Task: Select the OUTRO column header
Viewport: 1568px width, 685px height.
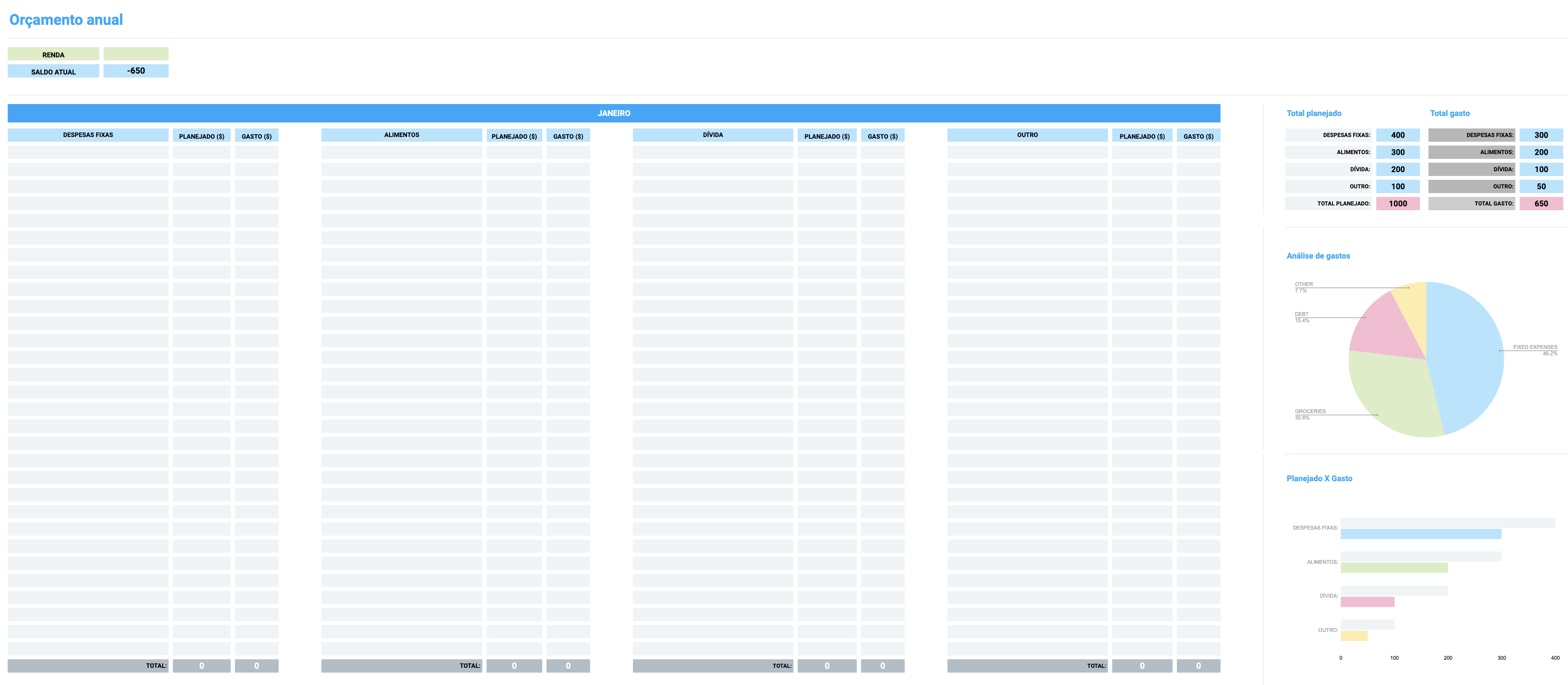Action: [x=1028, y=135]
